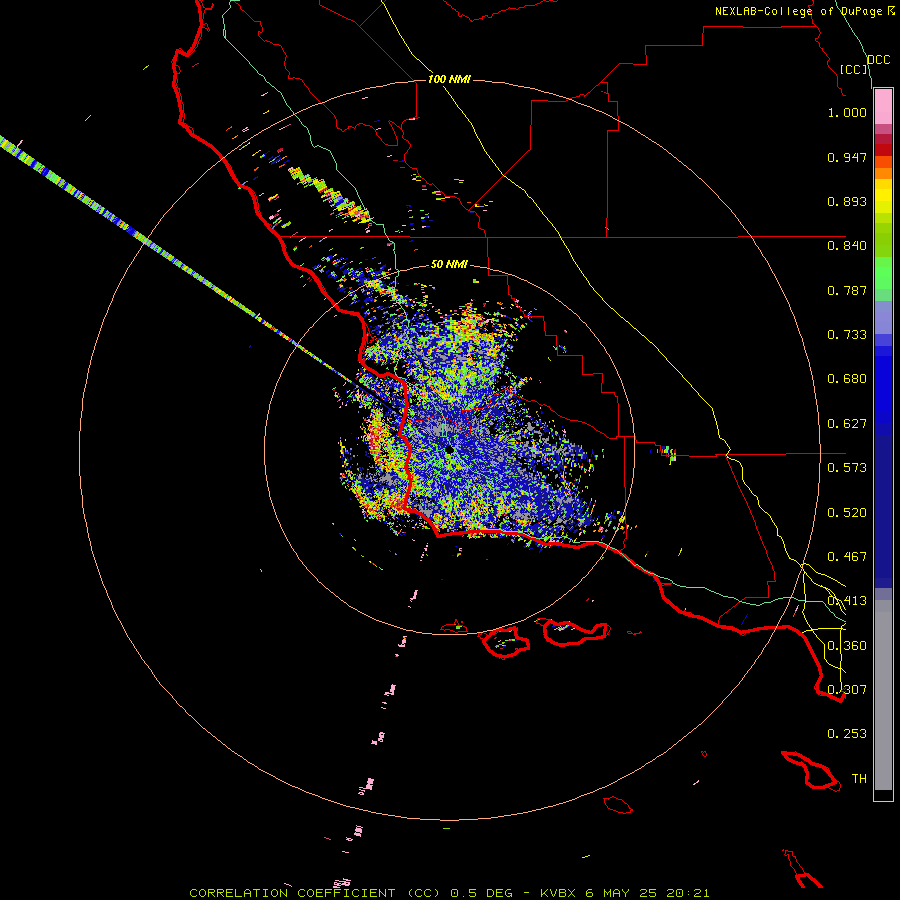Click the 0.787 scale value
Screen dimensions: 900x900
click(x=847, y=290)
